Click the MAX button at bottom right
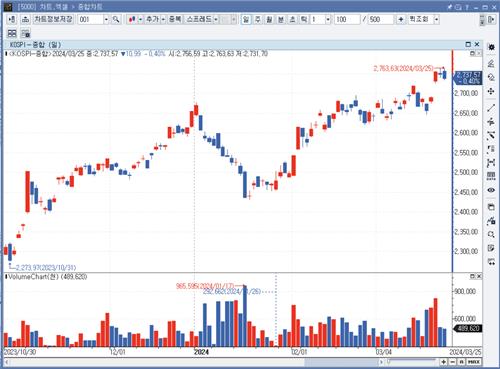 (x=474, y=362)
